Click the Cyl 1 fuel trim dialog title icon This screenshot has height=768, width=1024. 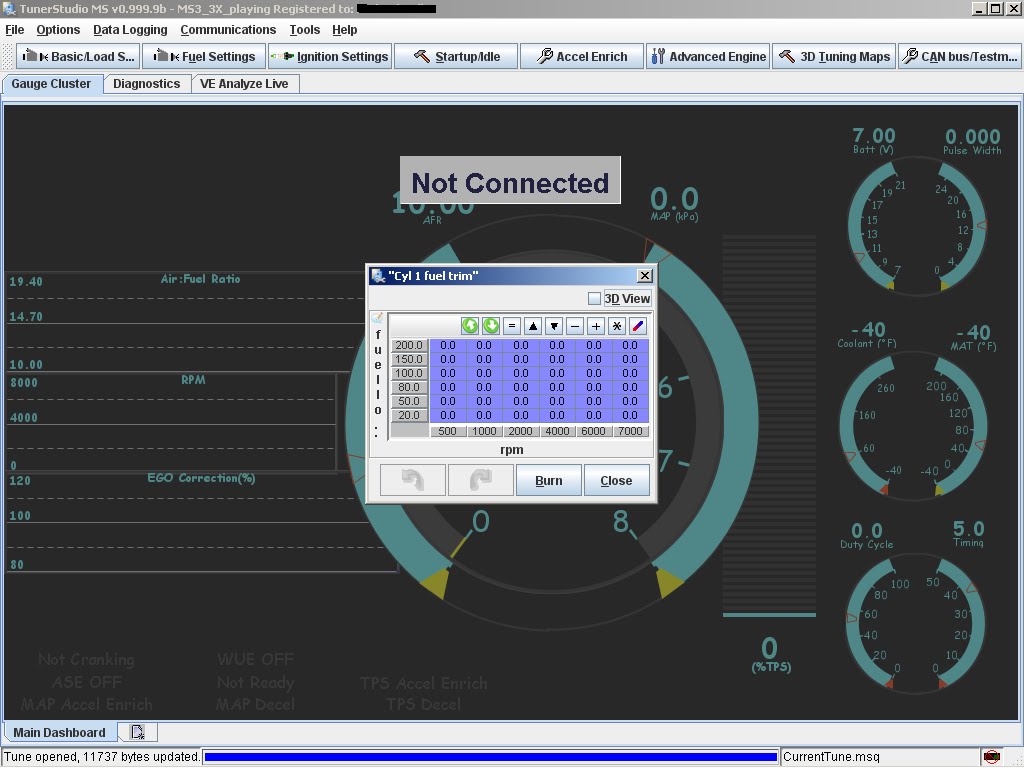[377, 276]
